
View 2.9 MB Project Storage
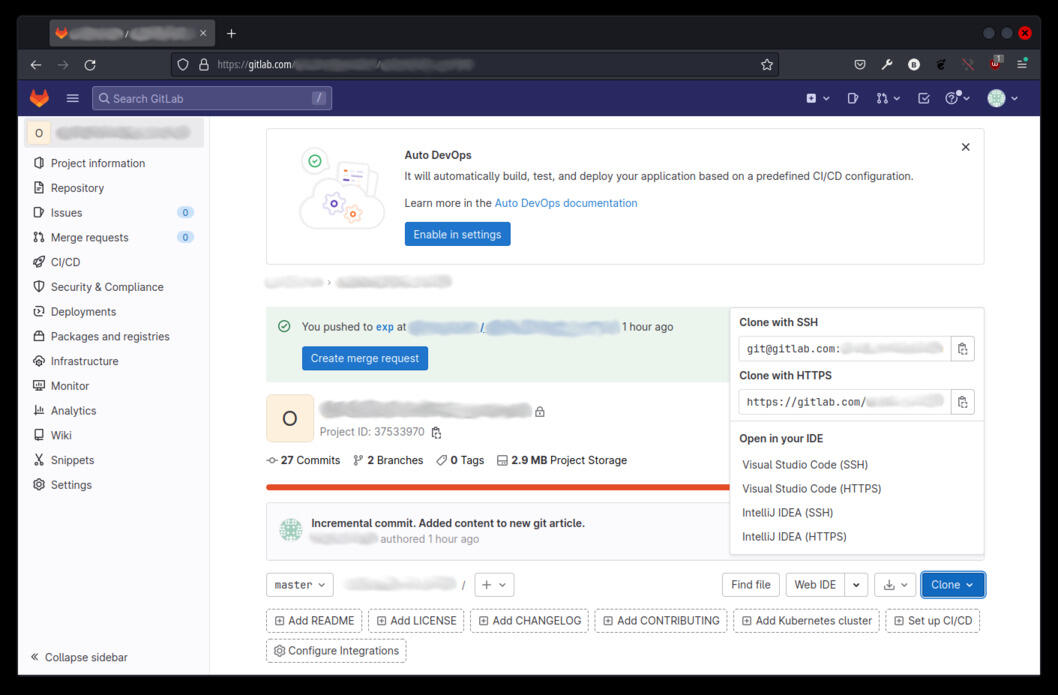click(x=562, y=460)
